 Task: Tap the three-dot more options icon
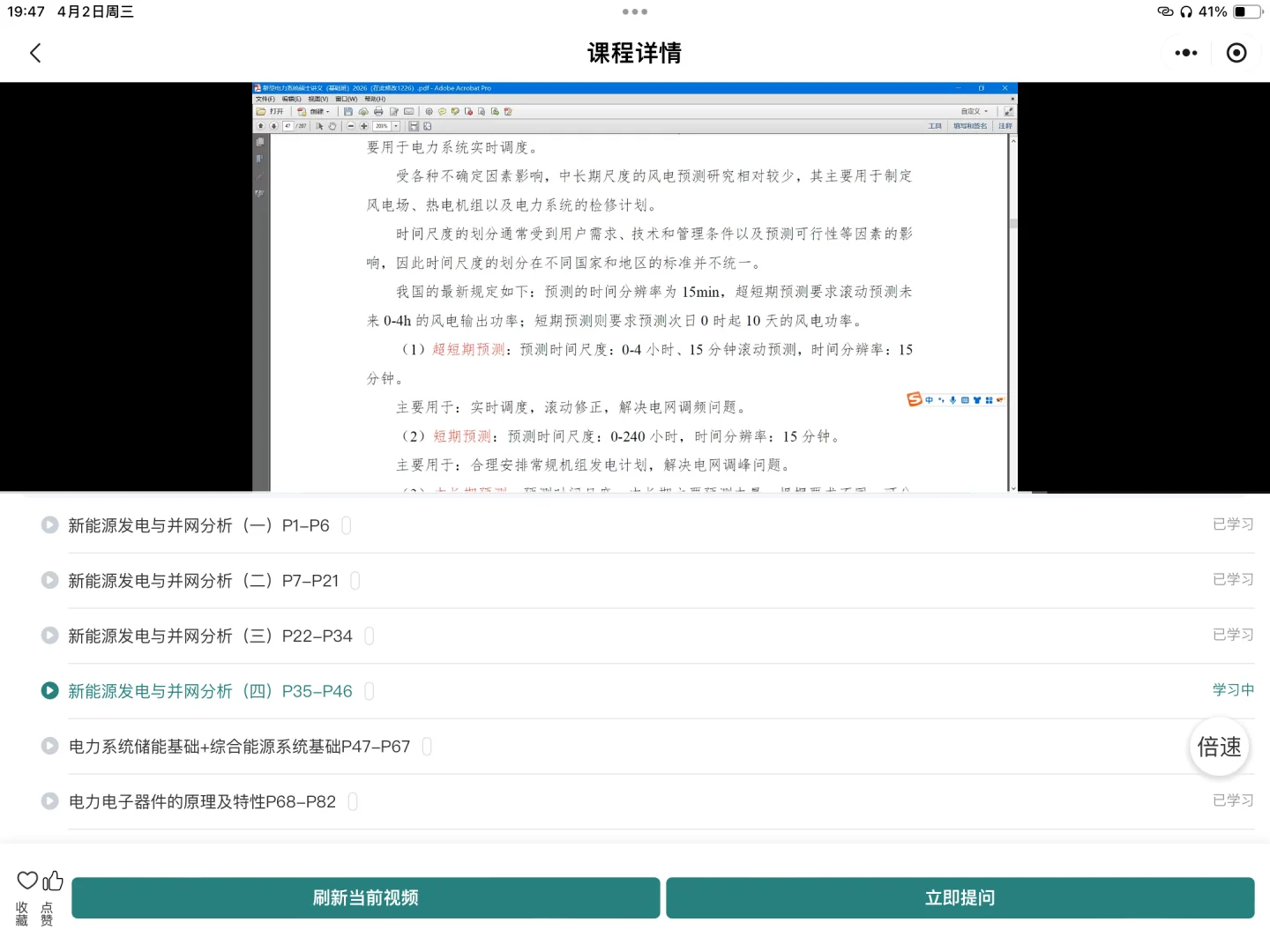point(1184,53)
